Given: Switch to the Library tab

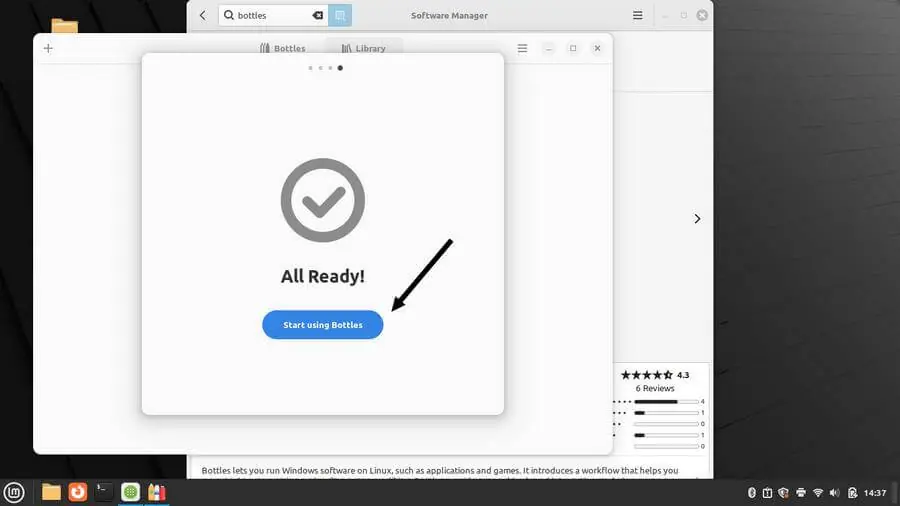Looking at the screenshot, I should [x=364, y=48].
